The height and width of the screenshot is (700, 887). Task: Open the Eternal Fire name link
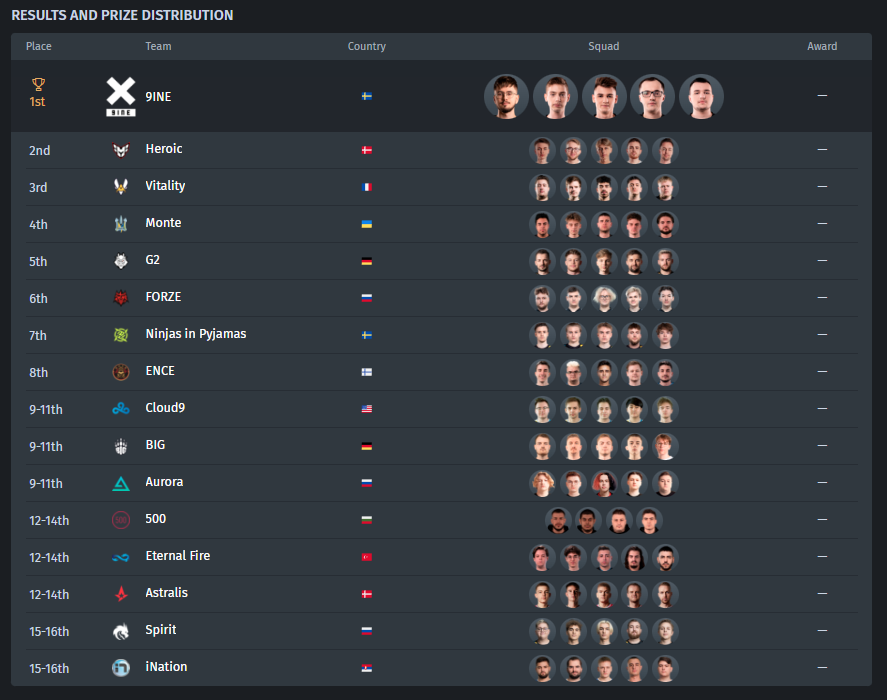pyautogui.click(x=178, y=556)
